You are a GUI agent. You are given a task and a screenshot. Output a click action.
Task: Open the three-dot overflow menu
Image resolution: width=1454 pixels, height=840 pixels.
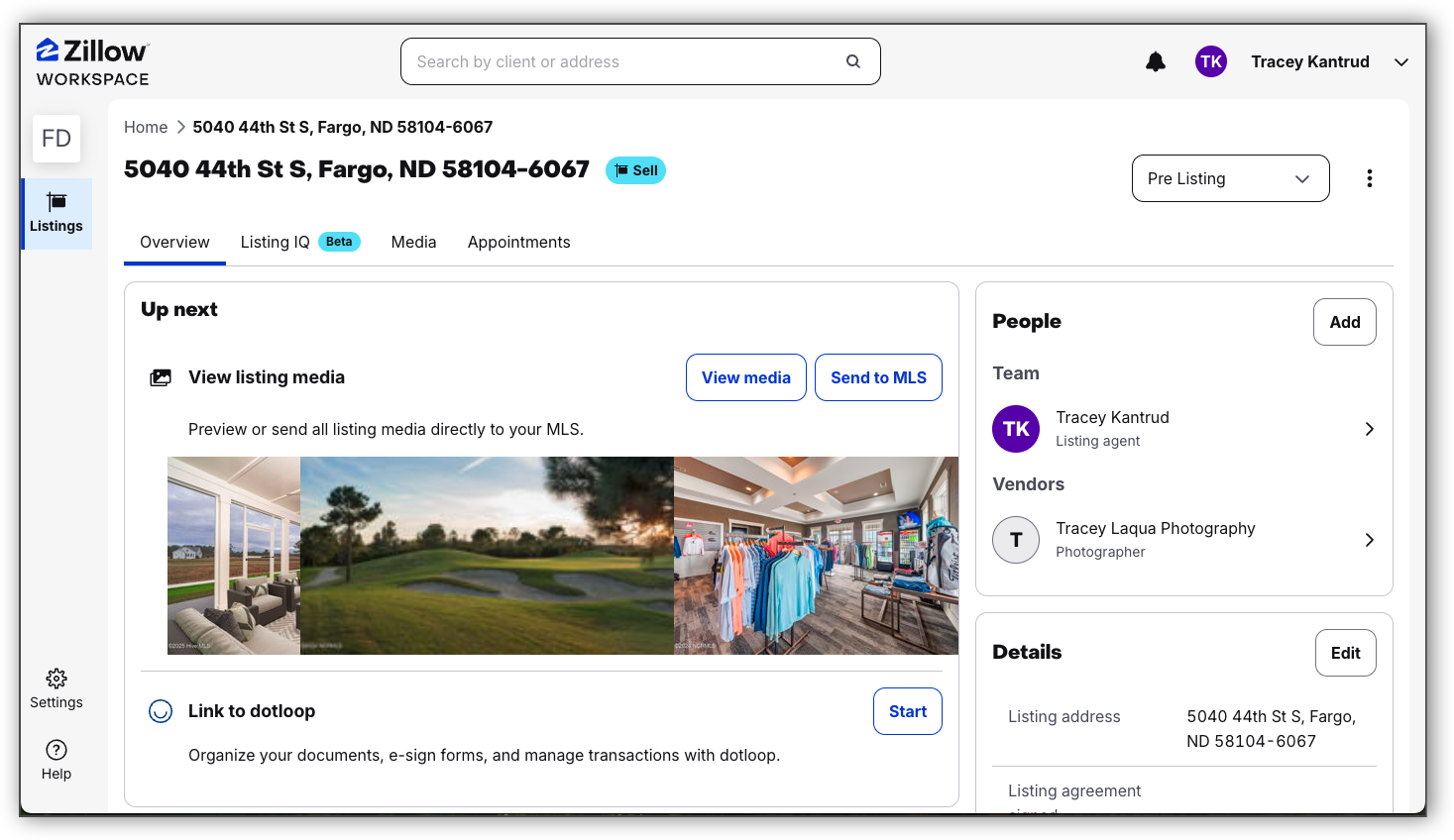pyautogui.click(x=1370, y=178)
